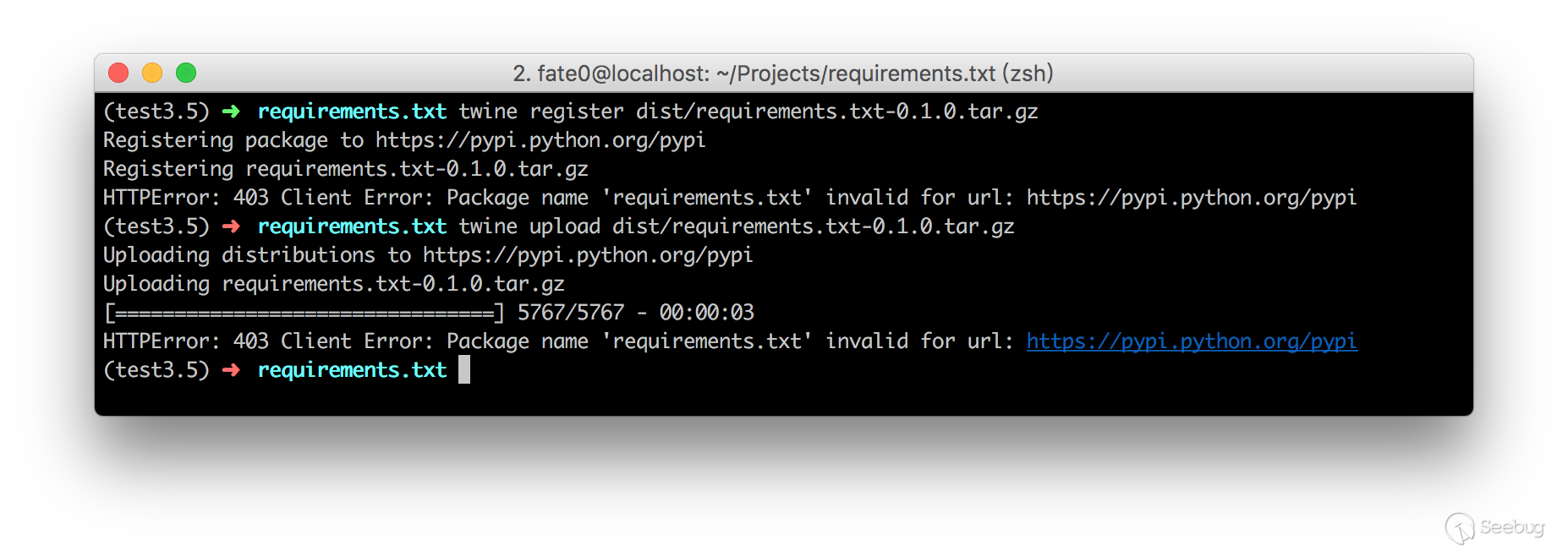Viewport: 1568px width, 551px height.
Task: Click first HTTPError 403 Client Error line
Action: click(x=730, y=198)
